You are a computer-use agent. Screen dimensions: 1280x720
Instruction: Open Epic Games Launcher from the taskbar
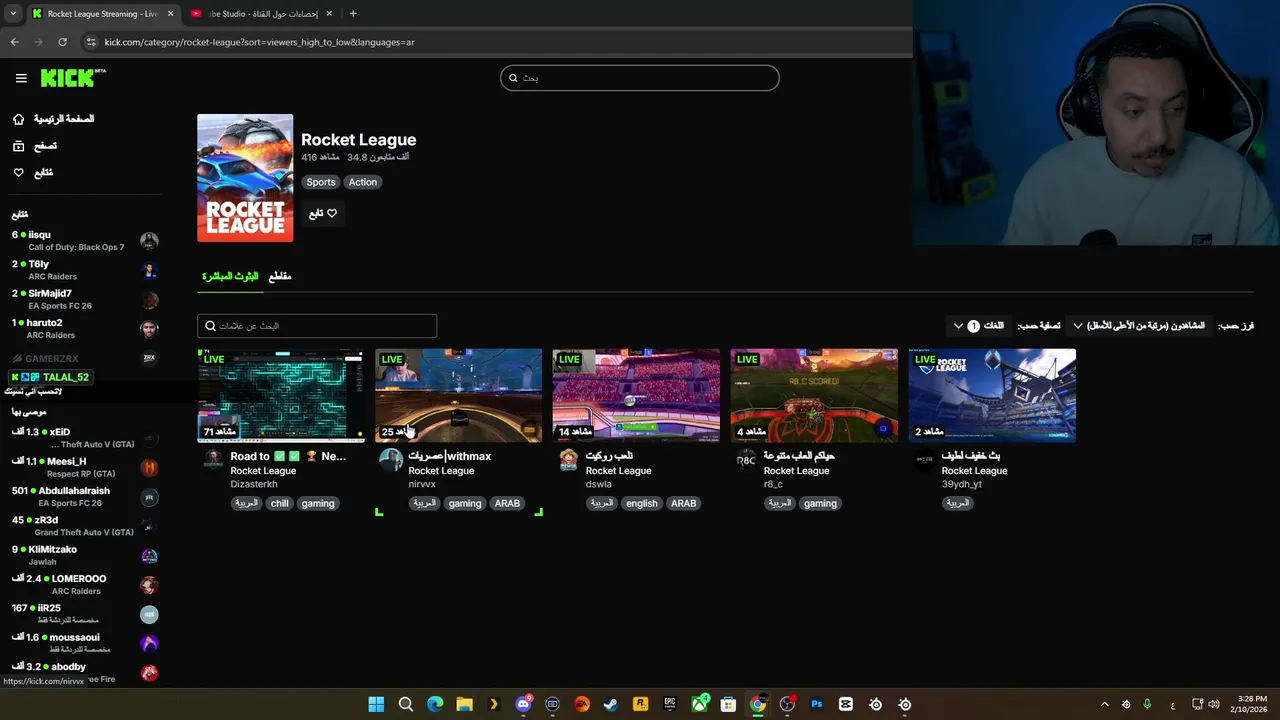pyautogui.click(x=670, y=704)
